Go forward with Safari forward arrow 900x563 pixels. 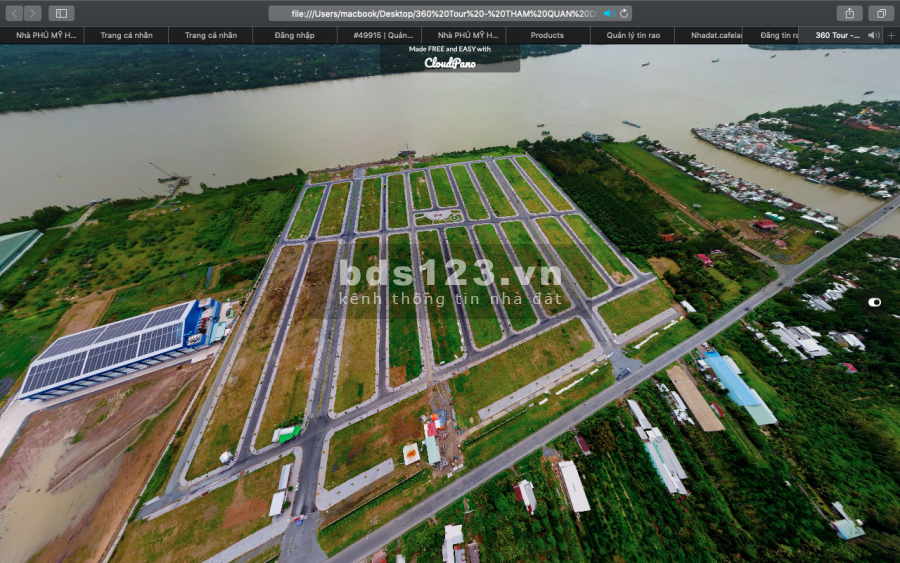(x=33, y=13)
